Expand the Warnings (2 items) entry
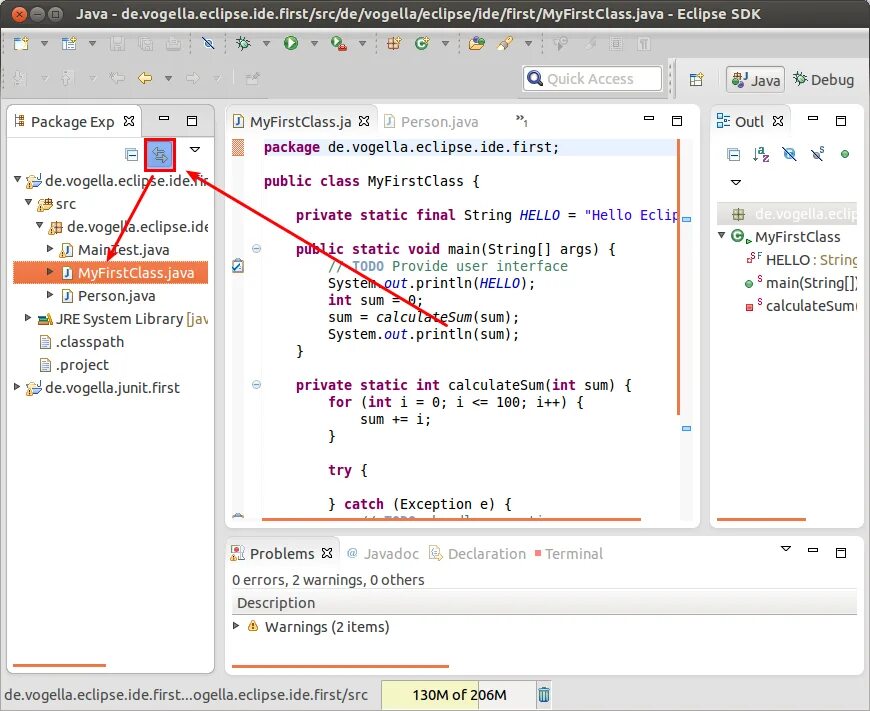This screenshot has height=711, width=870. [x=236, y=626]
